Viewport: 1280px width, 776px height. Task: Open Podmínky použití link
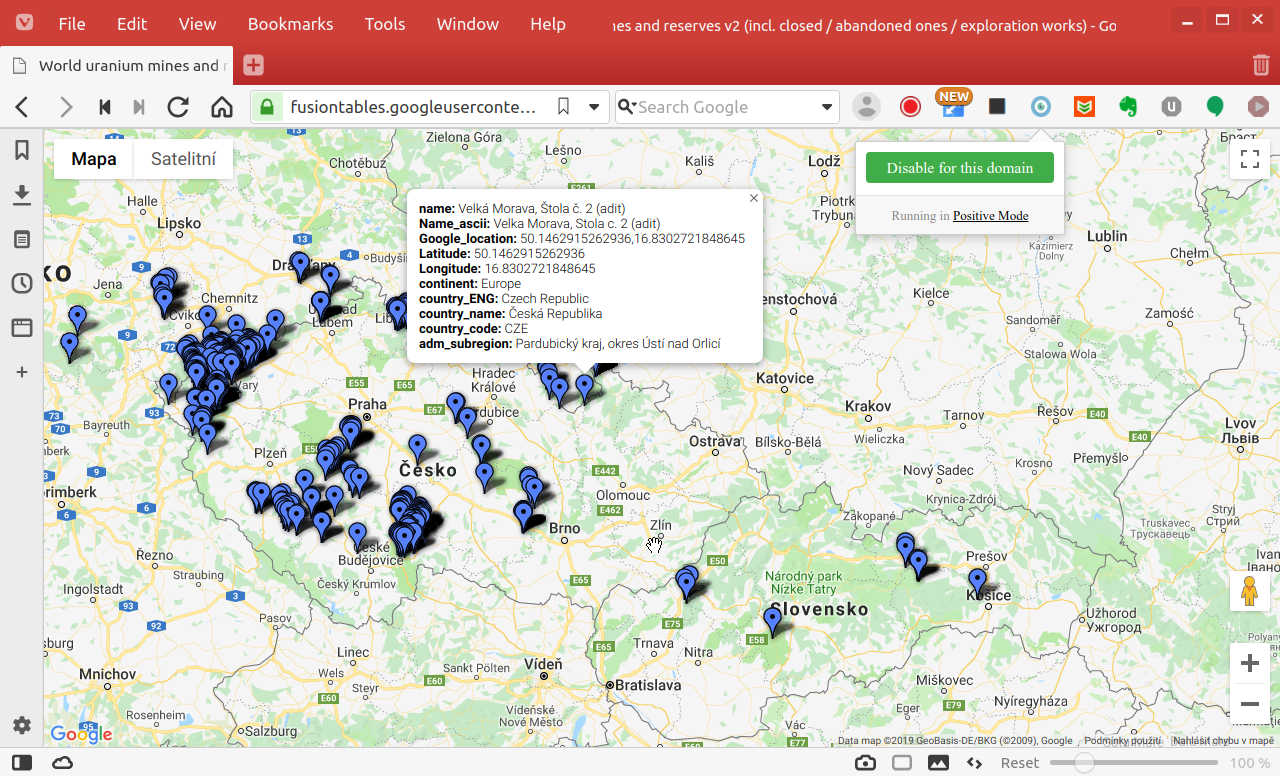[1123, 741]
